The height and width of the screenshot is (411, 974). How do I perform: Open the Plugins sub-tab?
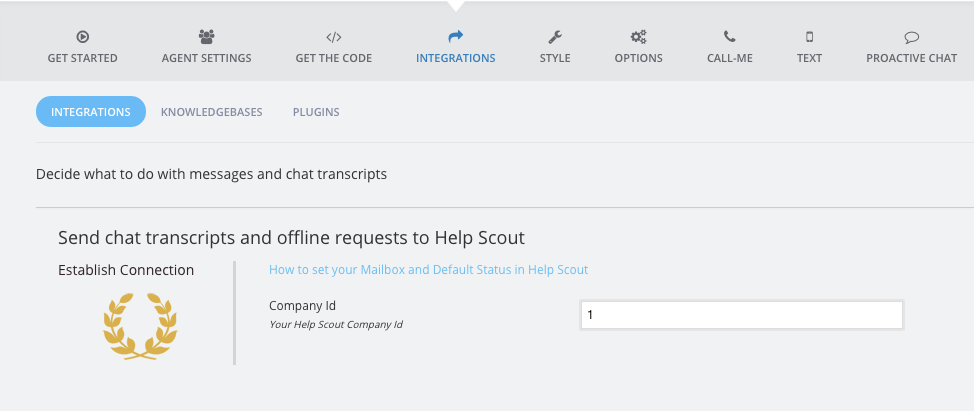(x=316, y=112)
